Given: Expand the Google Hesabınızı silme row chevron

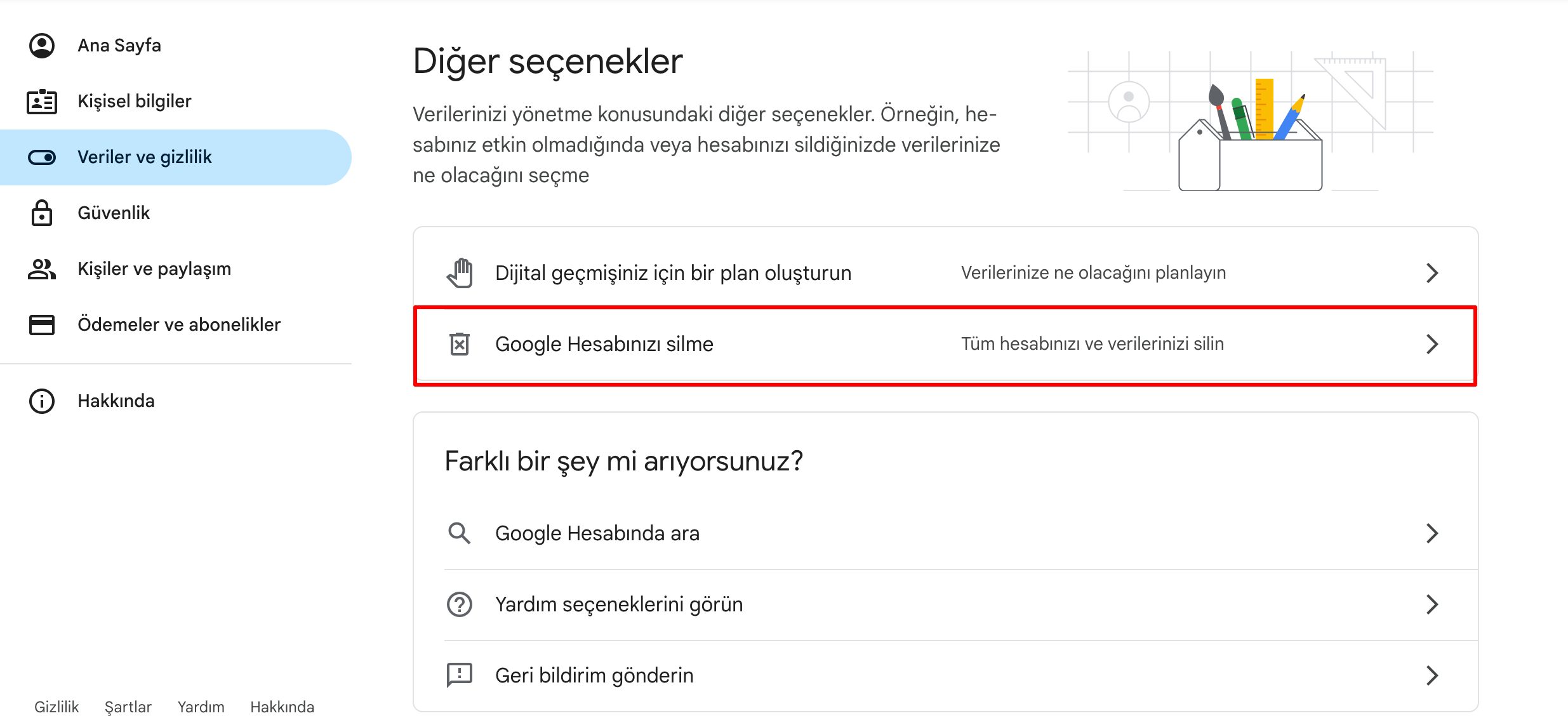Looking at the screenshot, I should (1433, 343).
